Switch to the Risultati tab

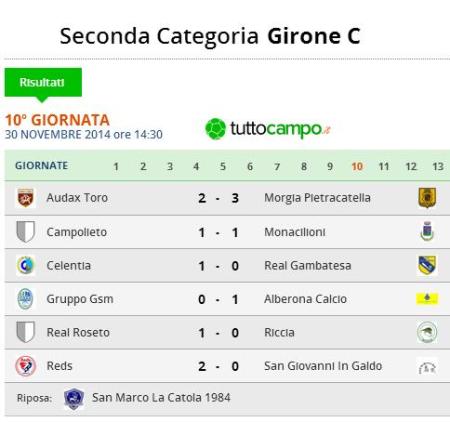click(x=43, y=82)
